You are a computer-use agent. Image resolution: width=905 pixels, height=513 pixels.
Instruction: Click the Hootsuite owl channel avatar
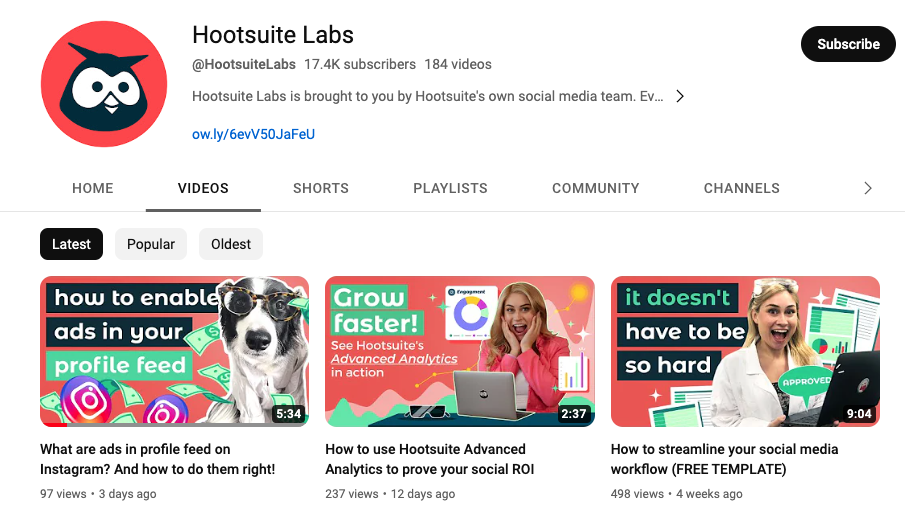pyautogui.click(x=103, y=84)
